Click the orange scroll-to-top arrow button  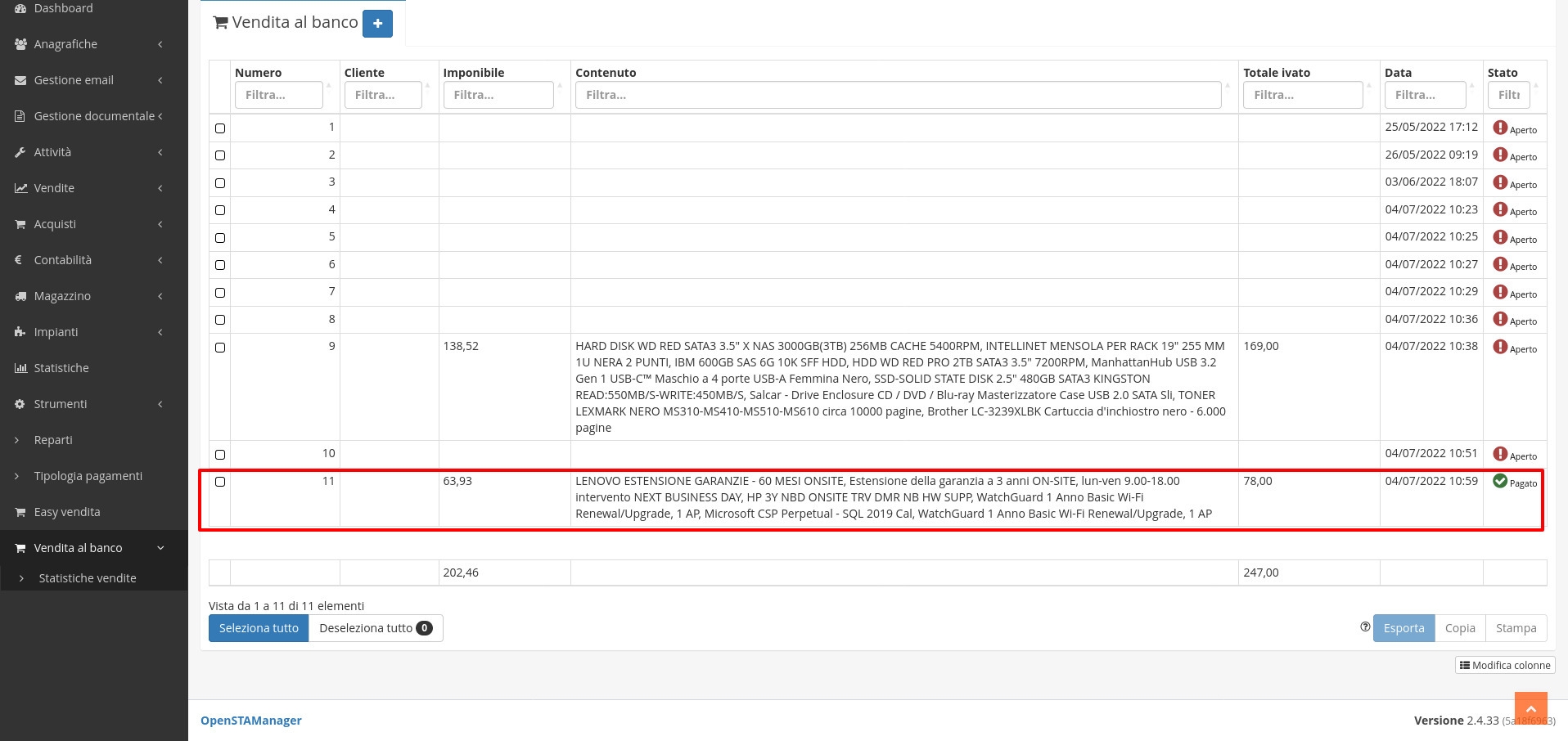[1530, 708]
